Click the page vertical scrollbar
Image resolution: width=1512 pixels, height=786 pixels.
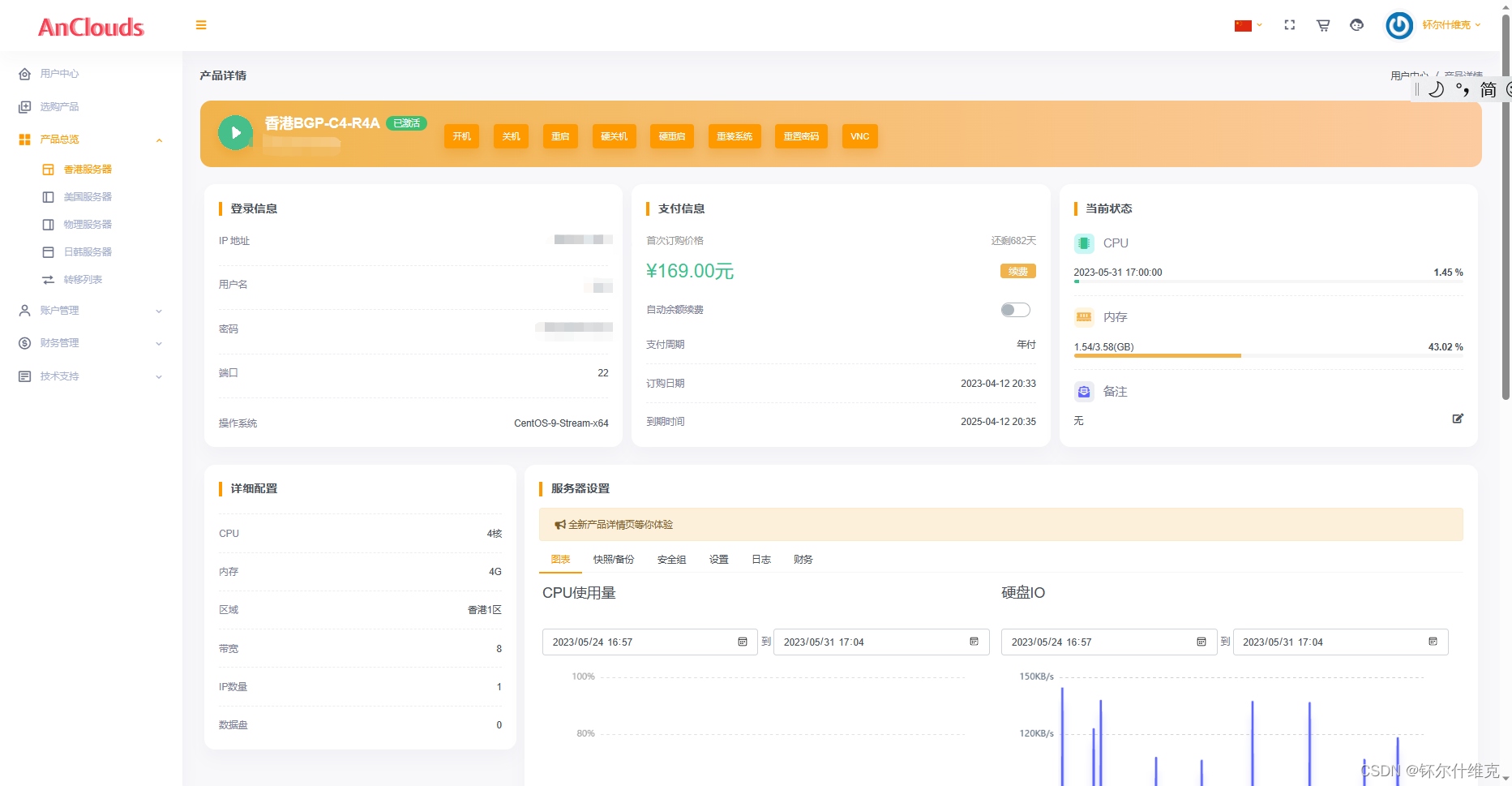point(1506,208)
